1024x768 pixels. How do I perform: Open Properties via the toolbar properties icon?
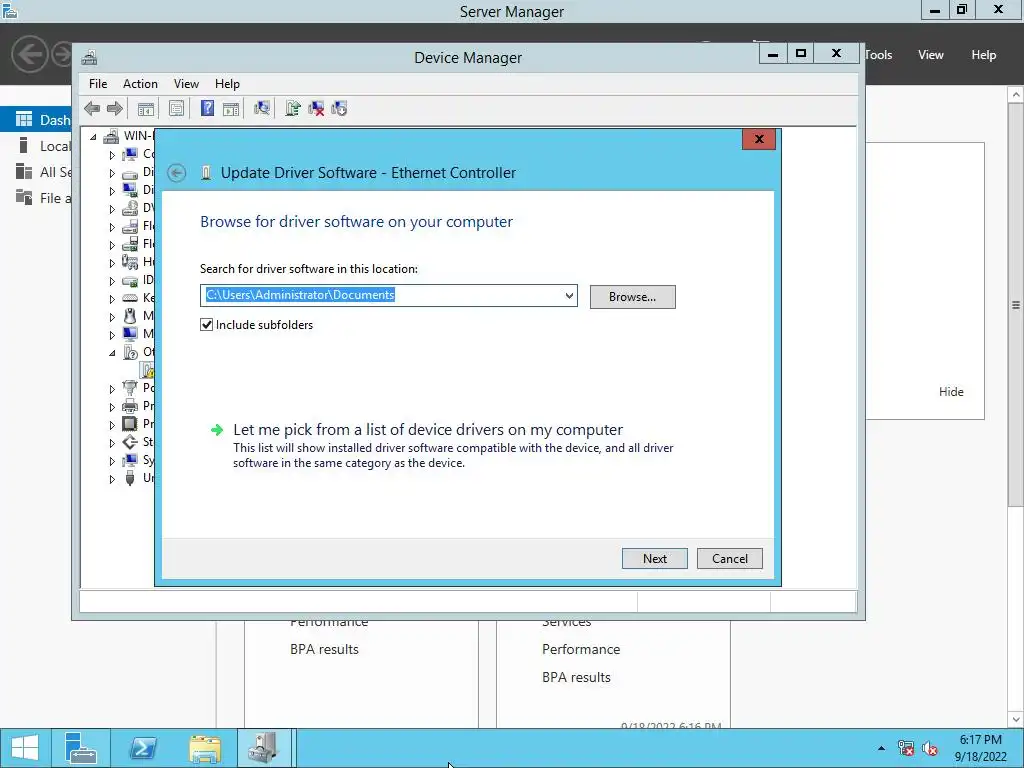click(x=176, y=108)
